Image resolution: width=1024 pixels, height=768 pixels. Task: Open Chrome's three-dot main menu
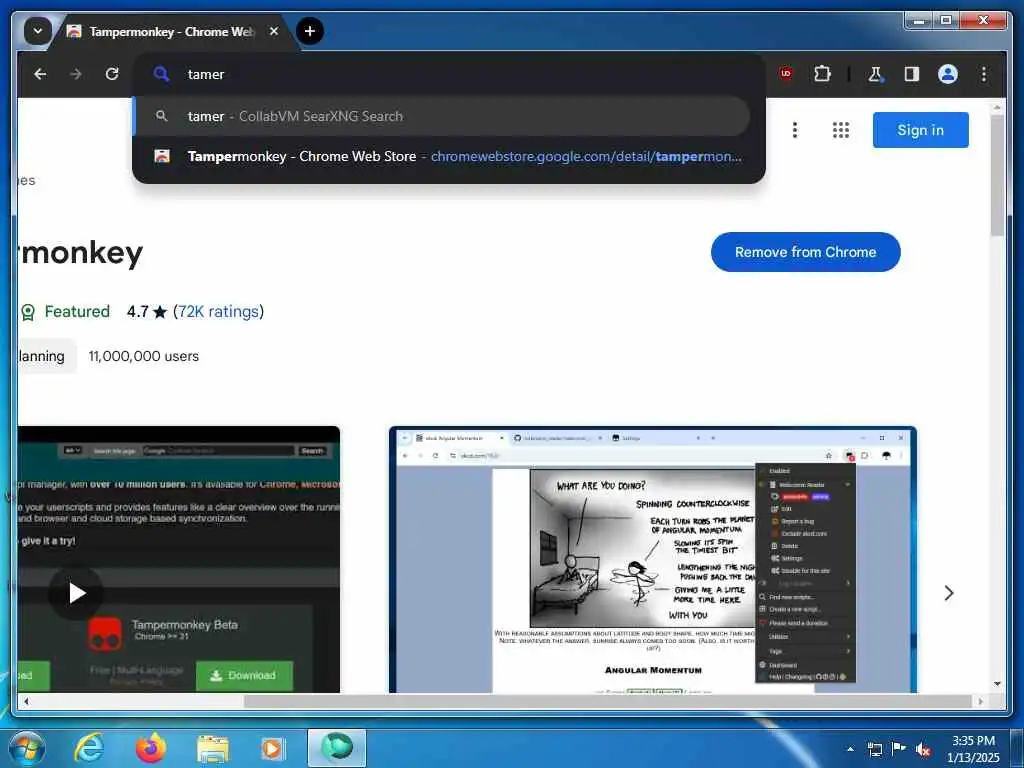[984, 74]
